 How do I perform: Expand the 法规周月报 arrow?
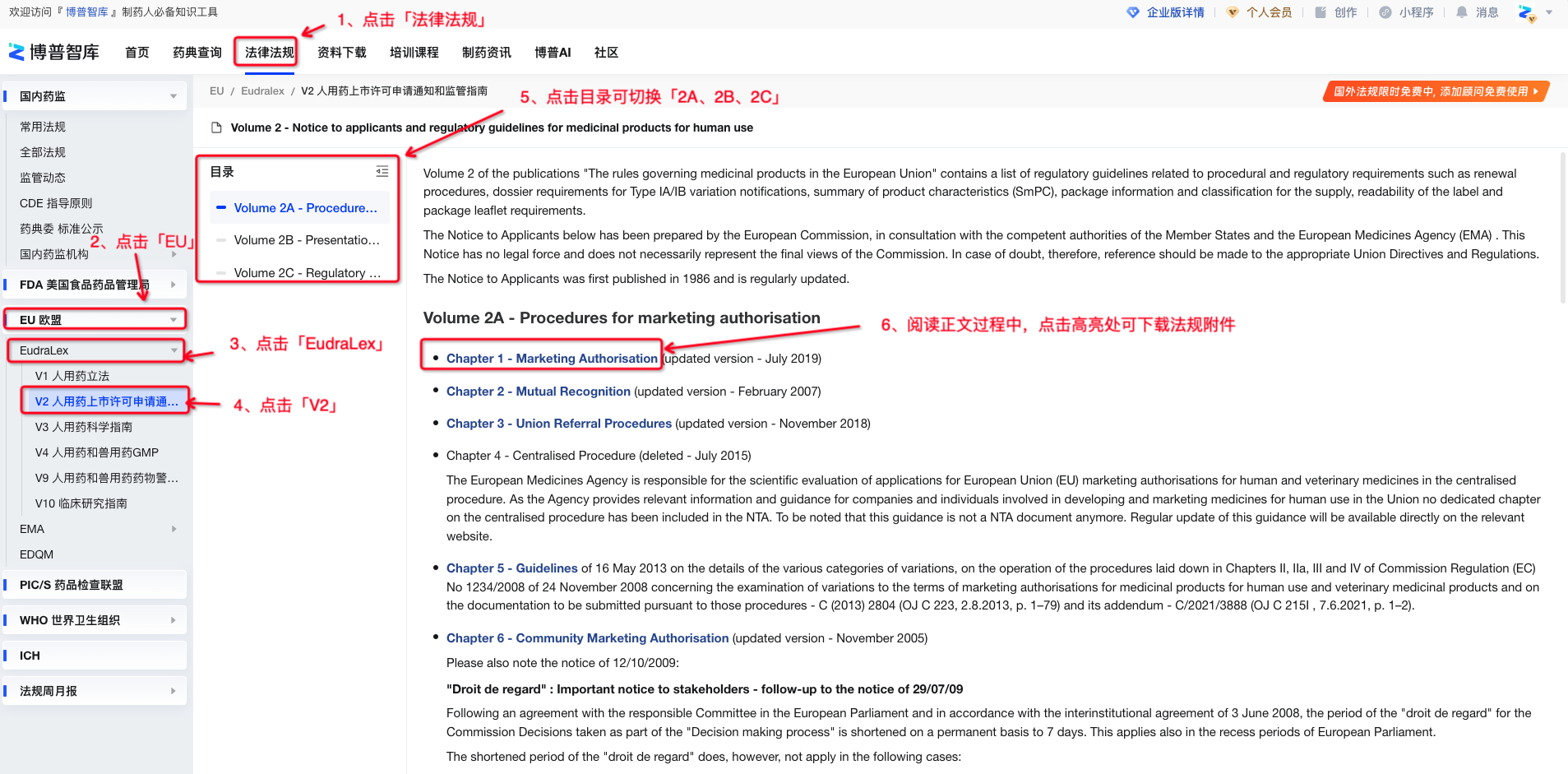pyautogui.click(x=173, y=691)
